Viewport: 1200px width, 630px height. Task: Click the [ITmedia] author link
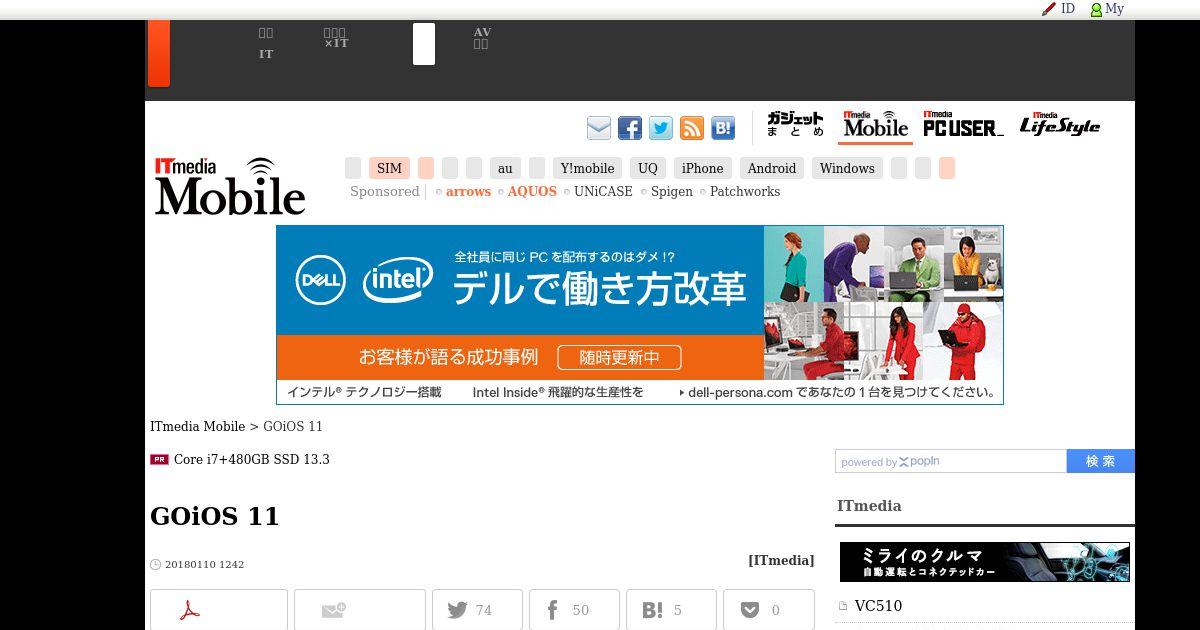pos(781,561)
